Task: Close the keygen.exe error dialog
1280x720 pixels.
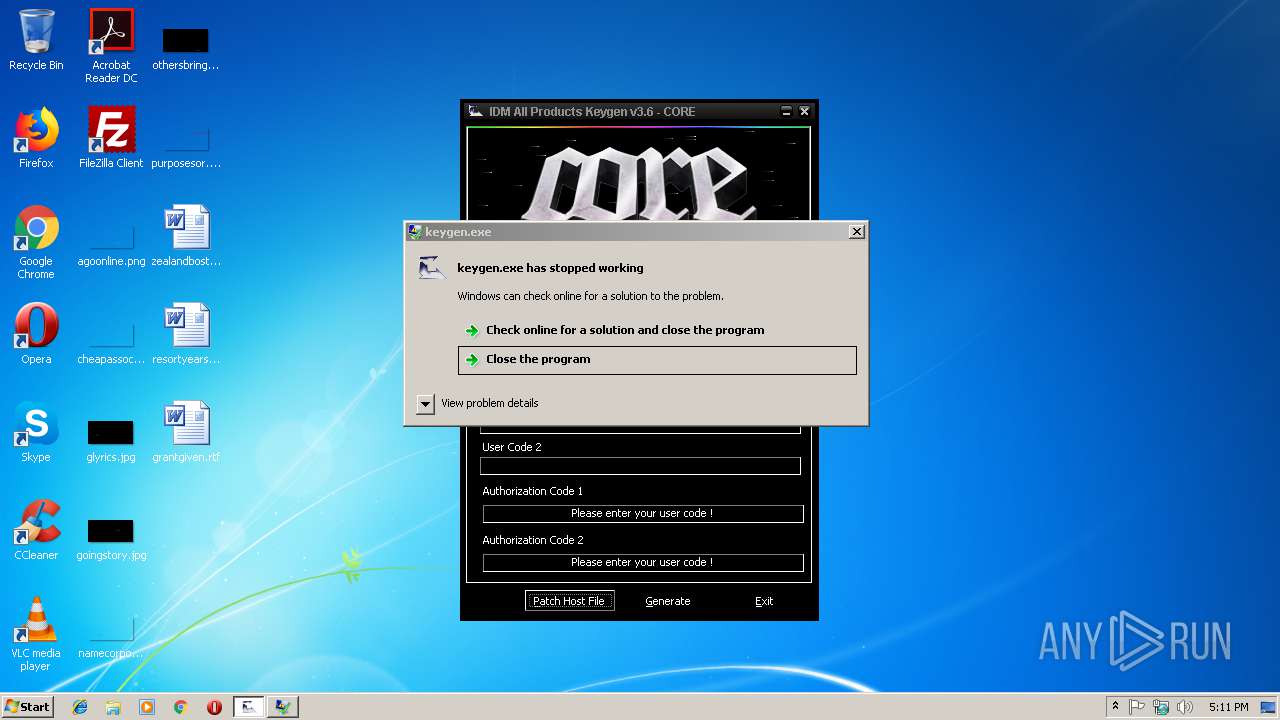Action: coord(857,231)
